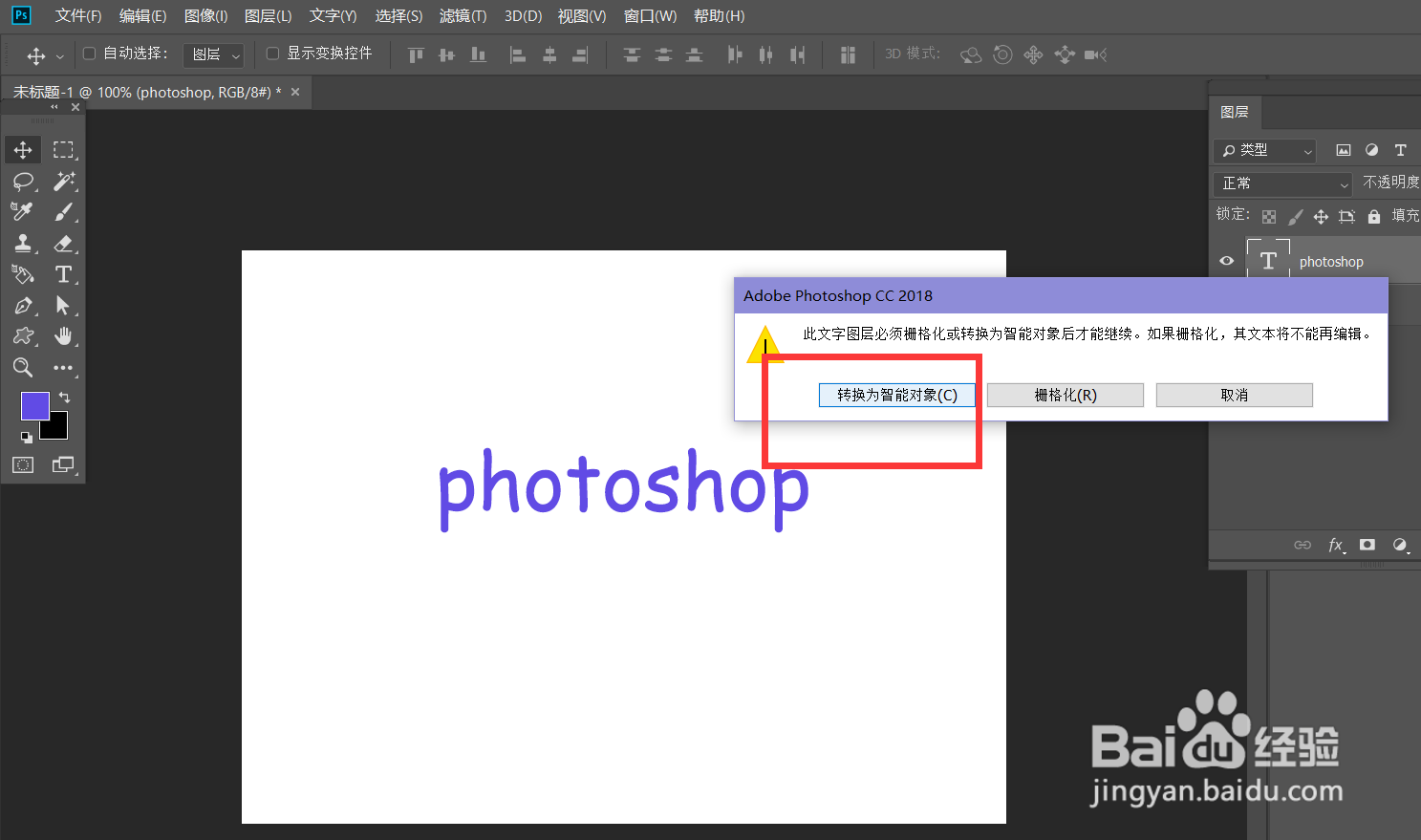The height and width of the screenshot is (840, 1421).
Task: Close the 未标题-1 document tab
Action: [295, 92]
